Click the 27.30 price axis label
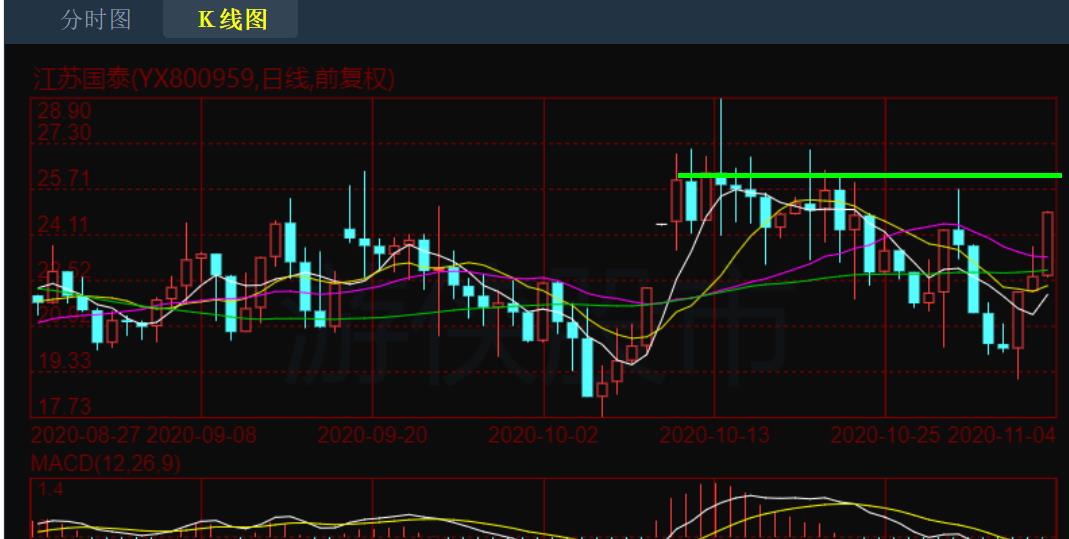 (x=64, y=132)
